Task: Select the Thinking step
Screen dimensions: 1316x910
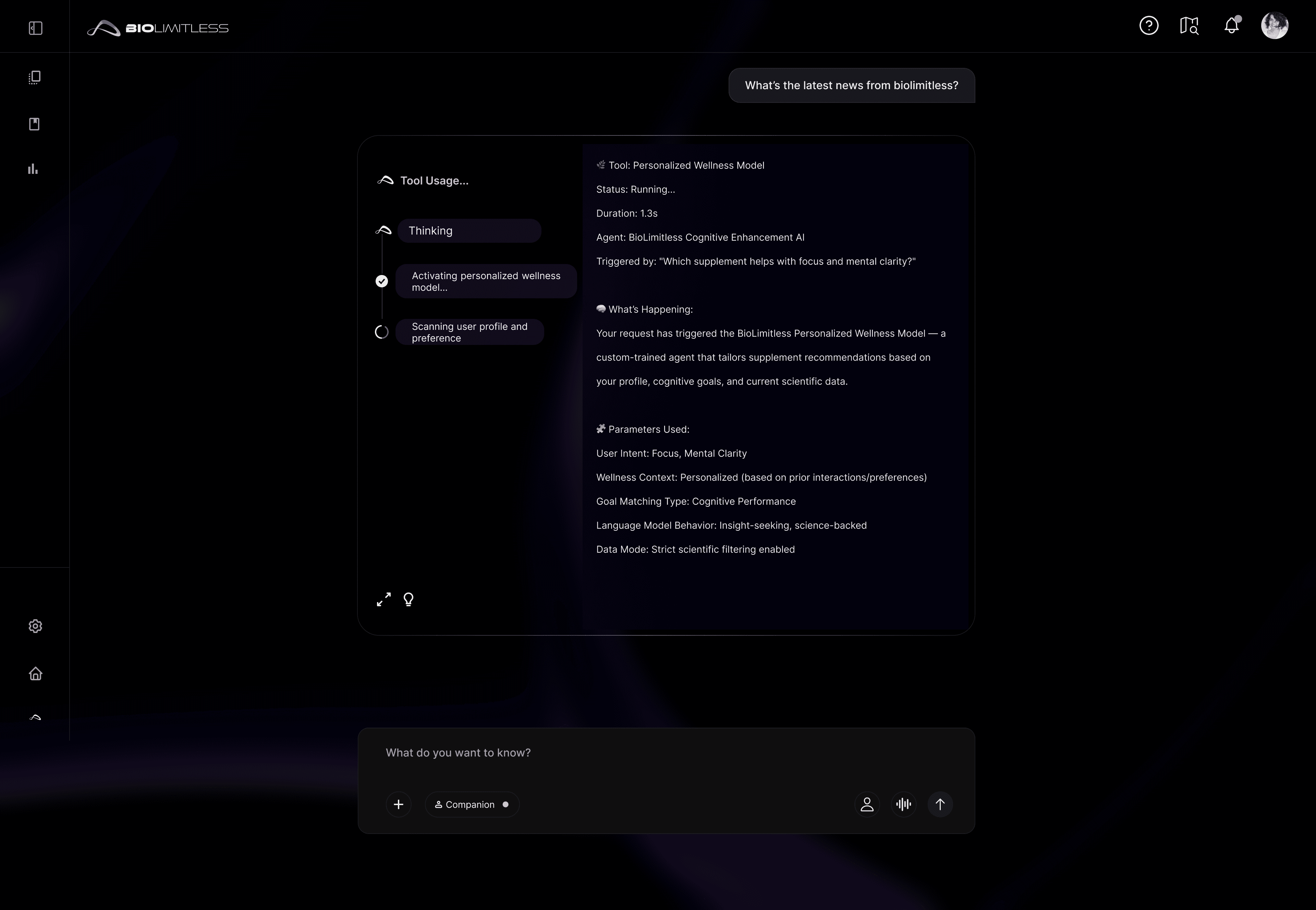Action: click(x=468, y=231)
